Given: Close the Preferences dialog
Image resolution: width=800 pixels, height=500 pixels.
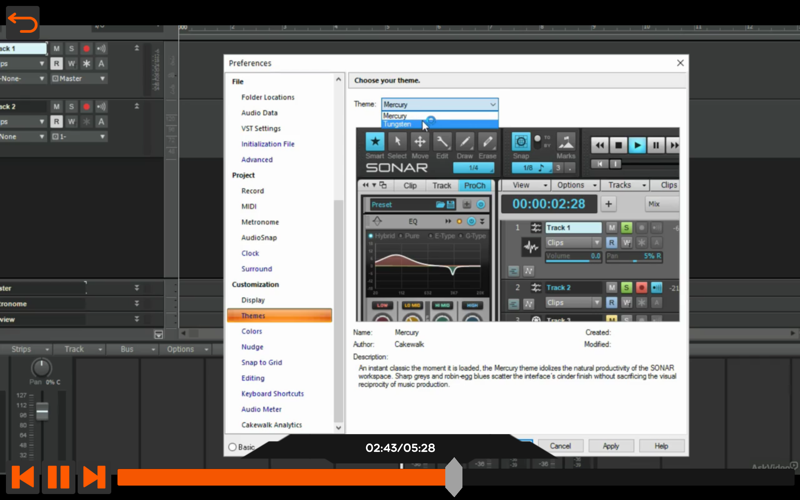Looking at the screenshot, I should pyautogui.click(x=680, y=63).
